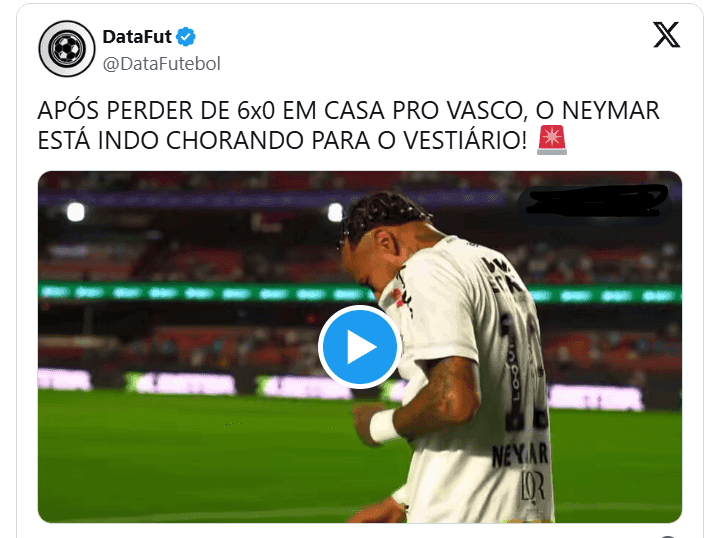Click the player's white wristband
Screen dimensions: 726x538
point(384,426)
